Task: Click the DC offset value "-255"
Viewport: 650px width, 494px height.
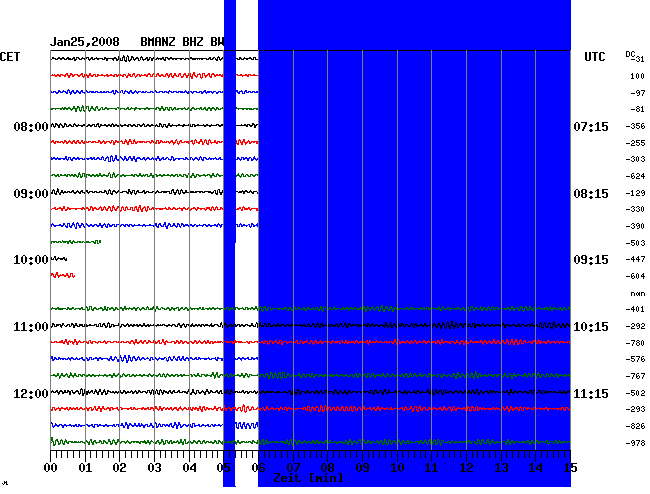Action: (635, 143)
